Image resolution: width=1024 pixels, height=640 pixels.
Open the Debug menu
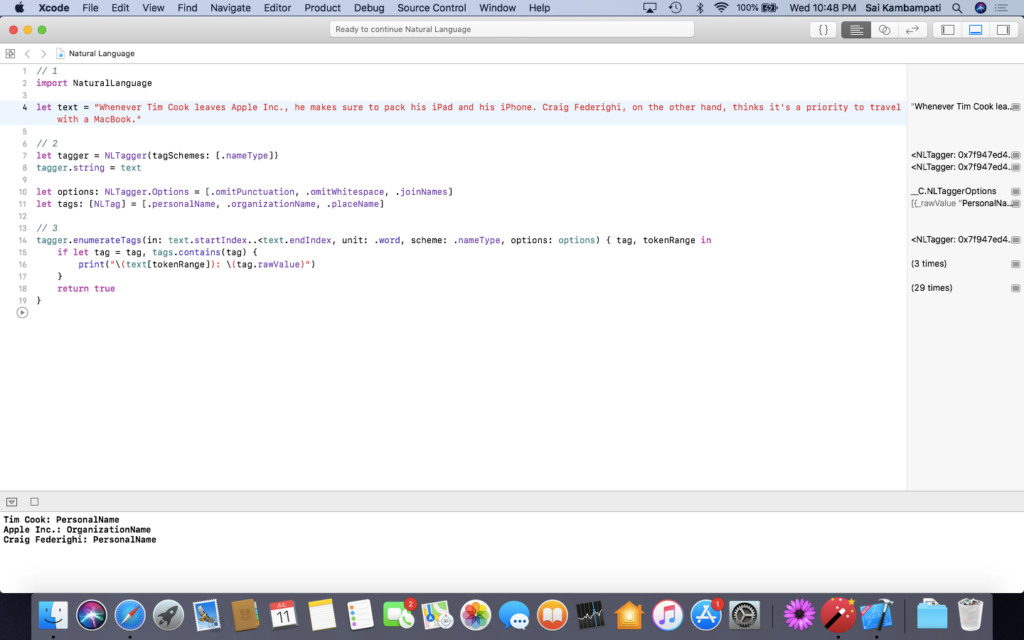[369, 8]
